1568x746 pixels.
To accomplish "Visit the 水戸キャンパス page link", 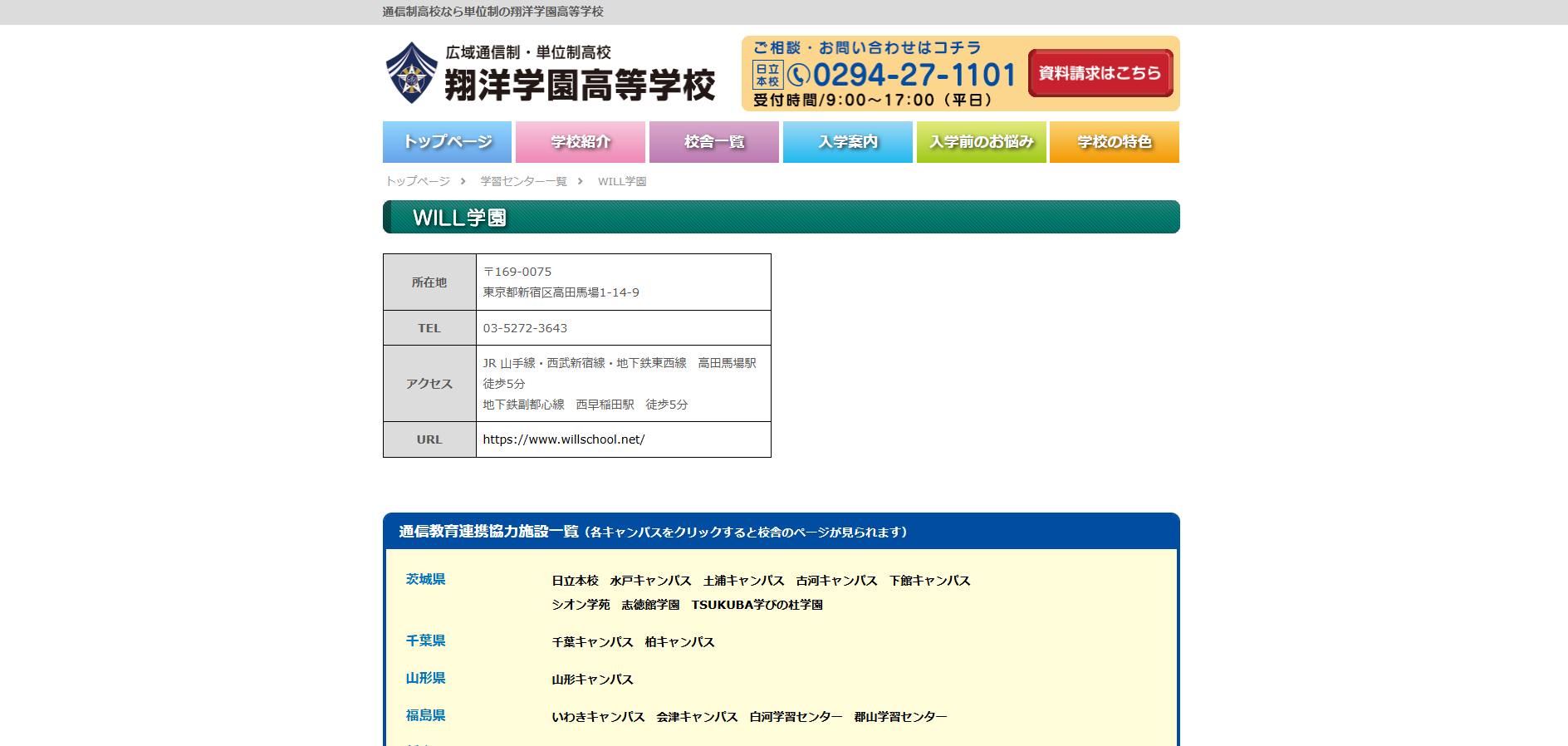I will (x=650, y=581).
